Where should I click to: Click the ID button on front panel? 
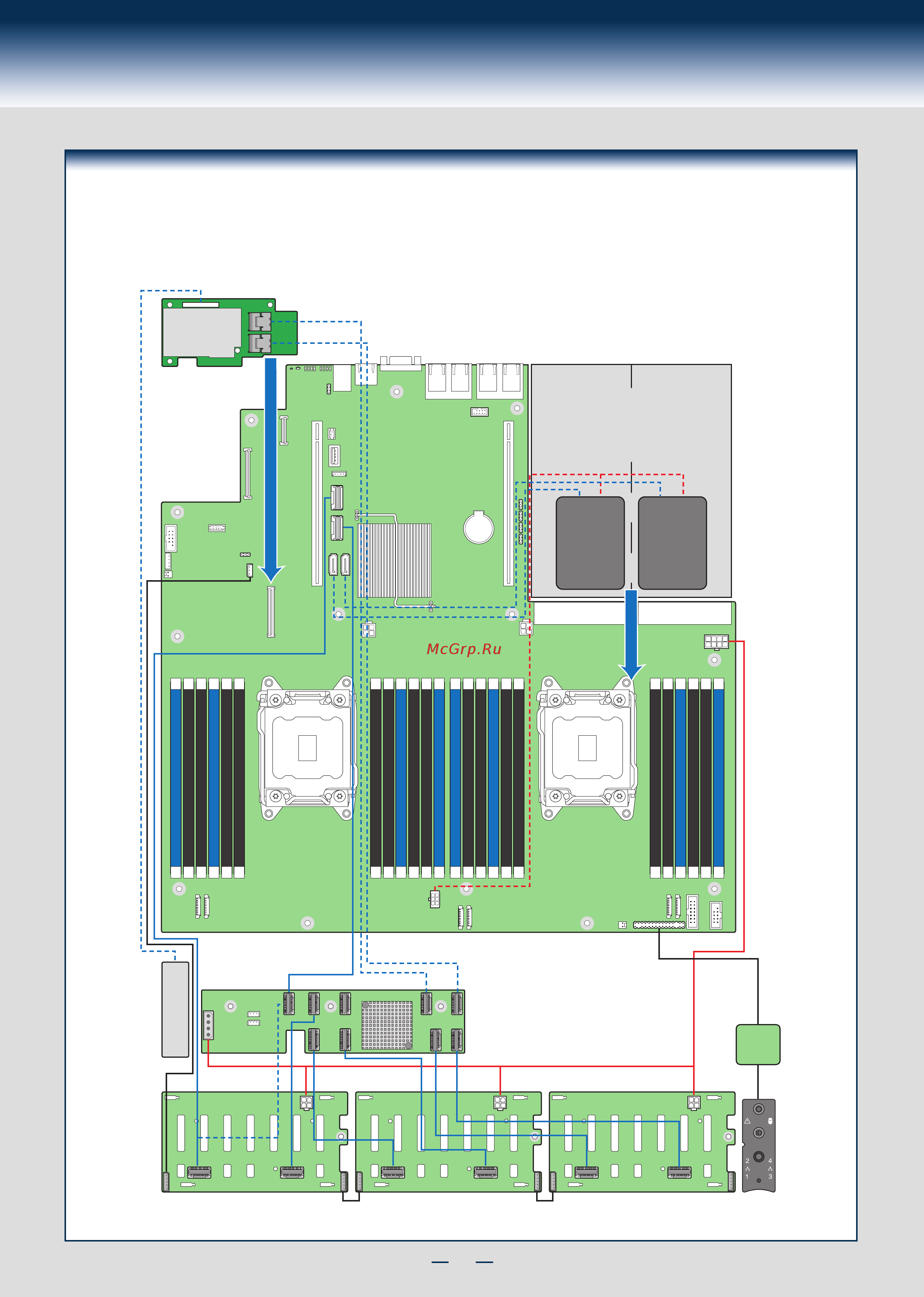click(759, 1132)
